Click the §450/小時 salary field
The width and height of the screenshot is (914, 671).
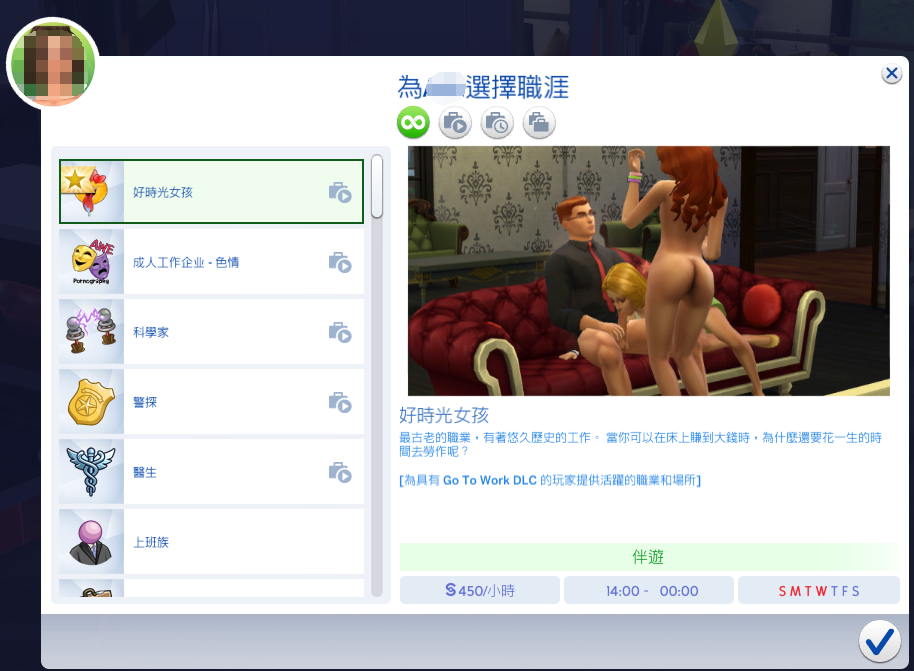(480, 591)
